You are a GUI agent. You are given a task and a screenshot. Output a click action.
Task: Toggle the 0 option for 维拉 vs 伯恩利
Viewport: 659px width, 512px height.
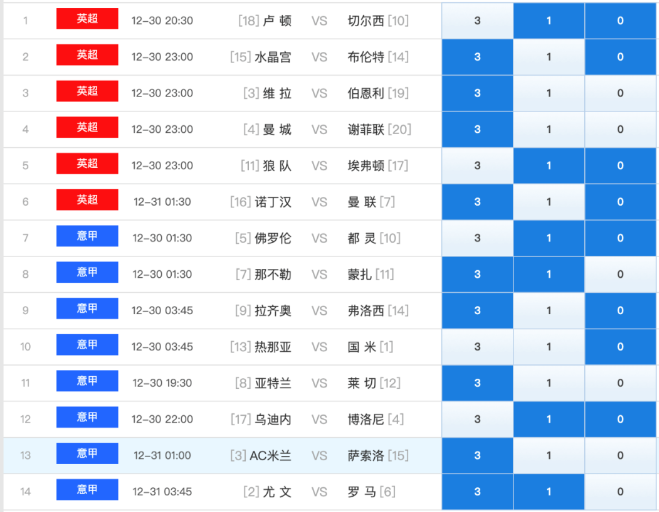click(620, 93)
